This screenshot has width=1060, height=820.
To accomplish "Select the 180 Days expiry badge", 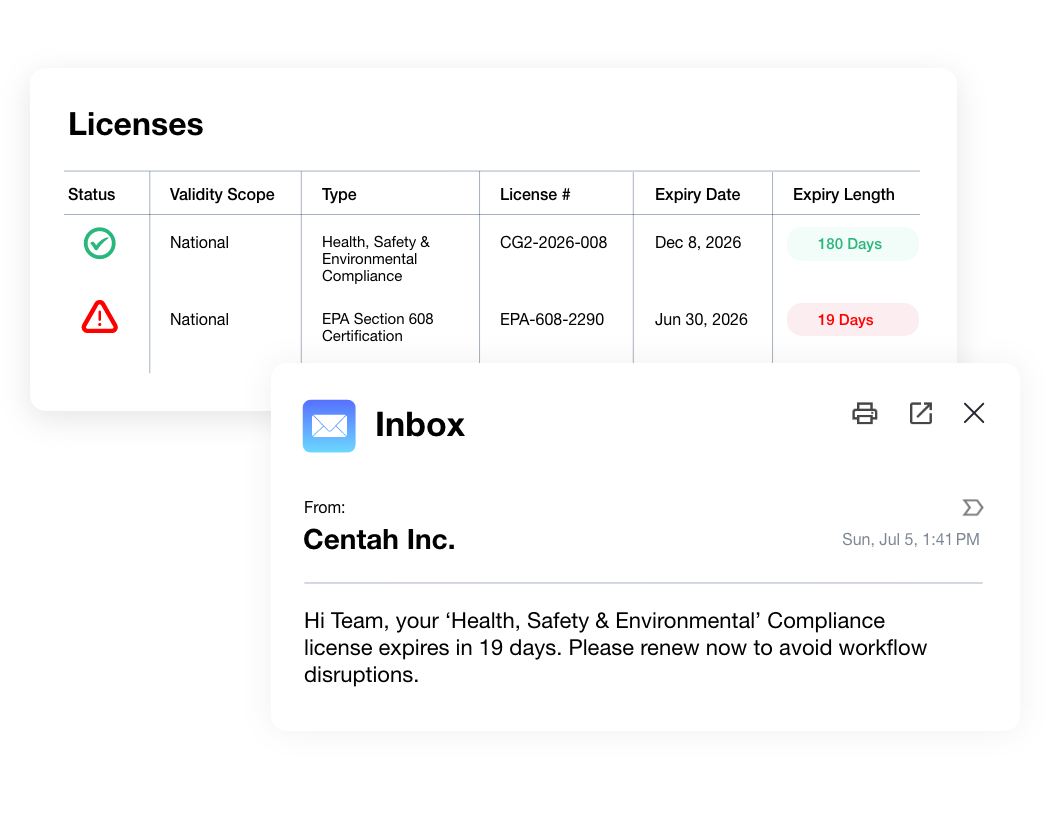I will (x=852, y=244).
